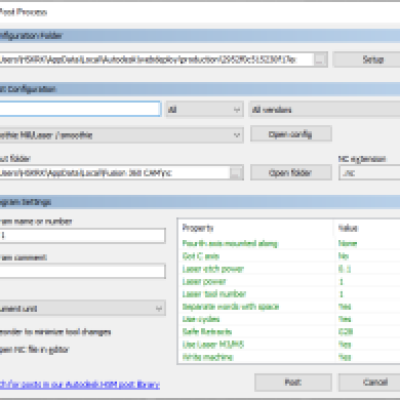Click the NC extension input field

(369, 173)
